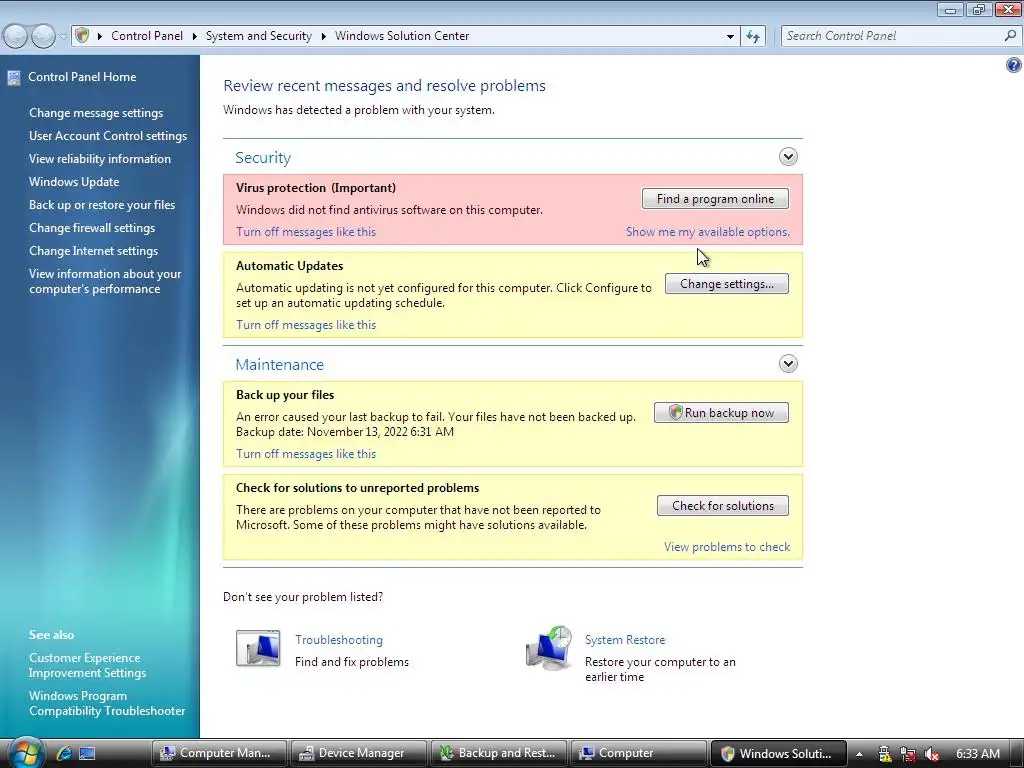
Task: Open Customer Experience Improvement Settings
Action: click(88, 665)
